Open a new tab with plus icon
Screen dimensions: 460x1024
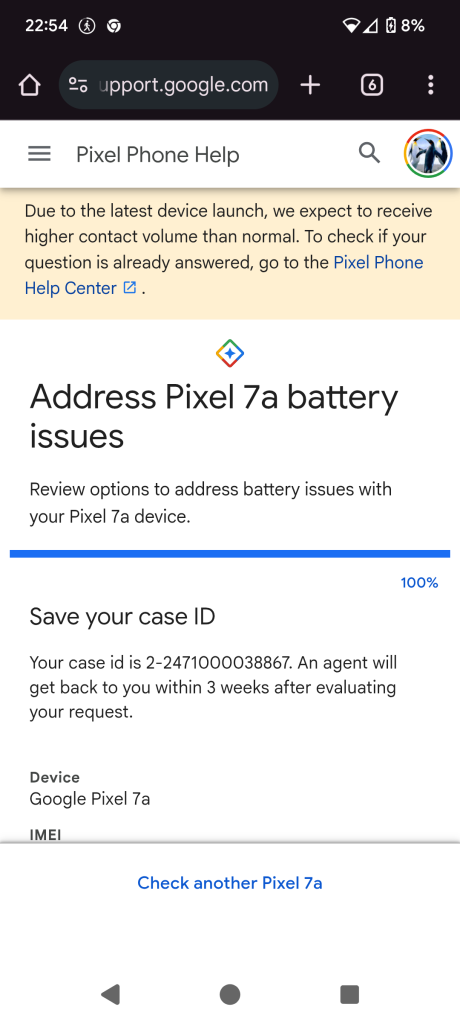(310, 85)
